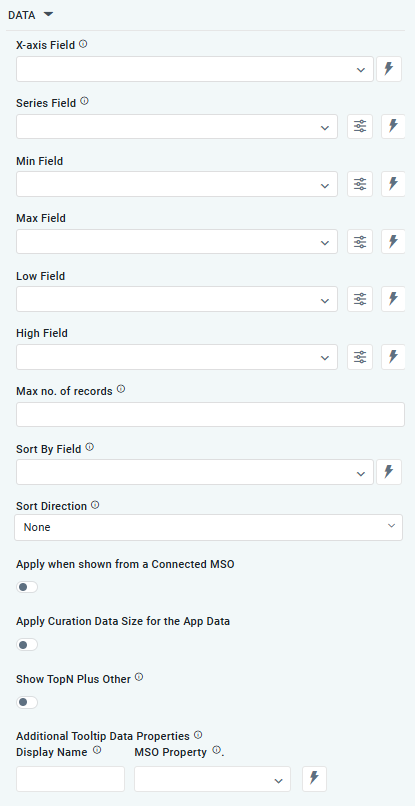Screen dimensions: 415x806
Task: Click the Display Name text field
Action: 70,779
